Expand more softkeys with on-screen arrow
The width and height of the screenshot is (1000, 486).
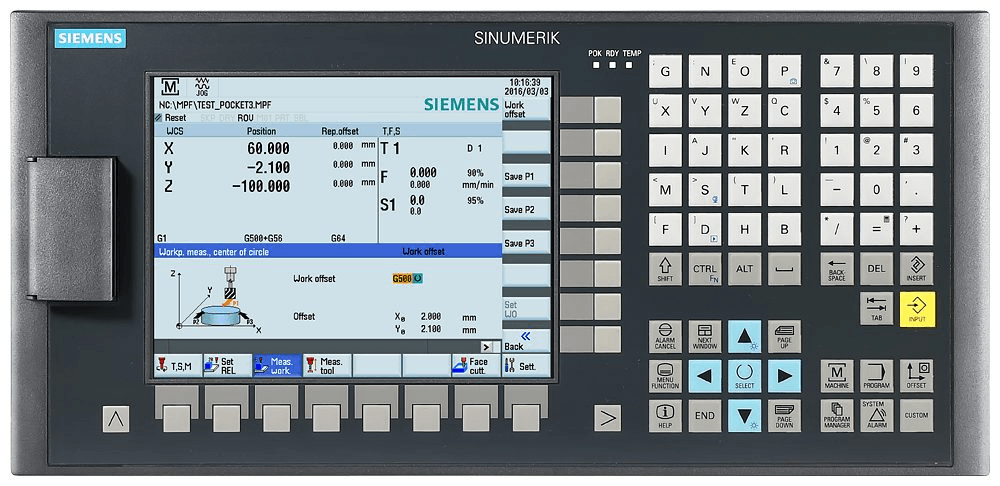point(487,347)
